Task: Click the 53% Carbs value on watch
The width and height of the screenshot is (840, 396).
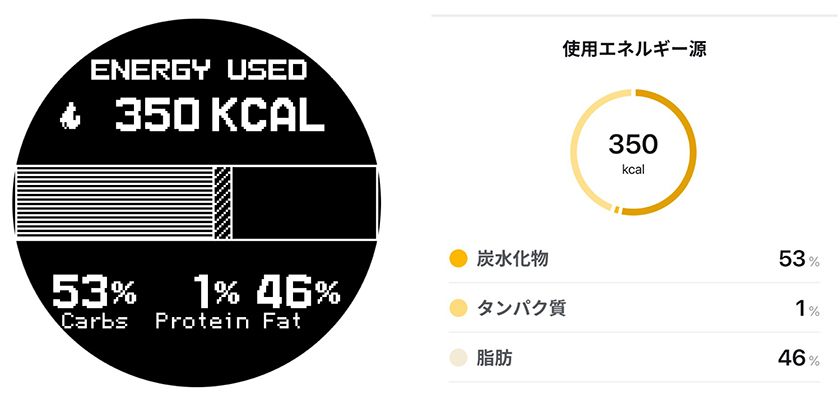Action: click(x=94, y=292)
